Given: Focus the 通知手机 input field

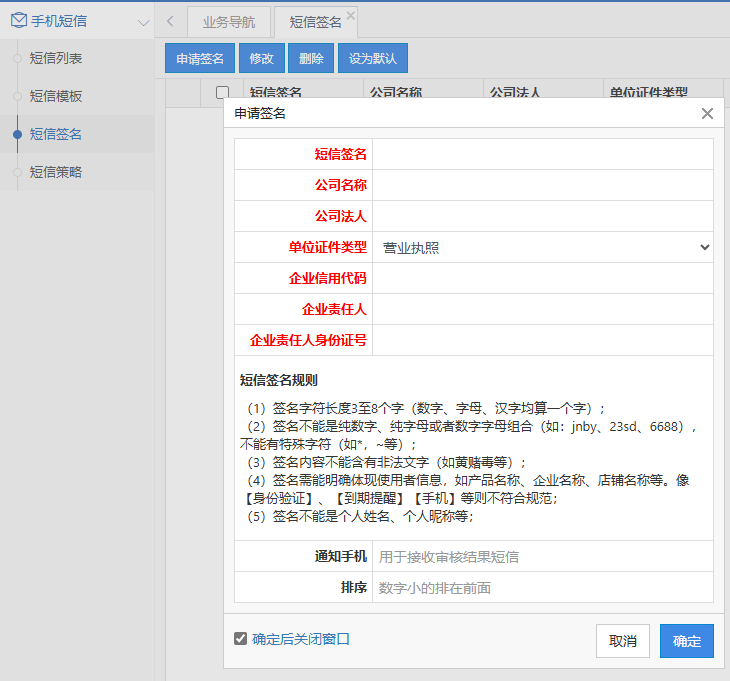Looking at the screenshot, I should pos(542,556).
